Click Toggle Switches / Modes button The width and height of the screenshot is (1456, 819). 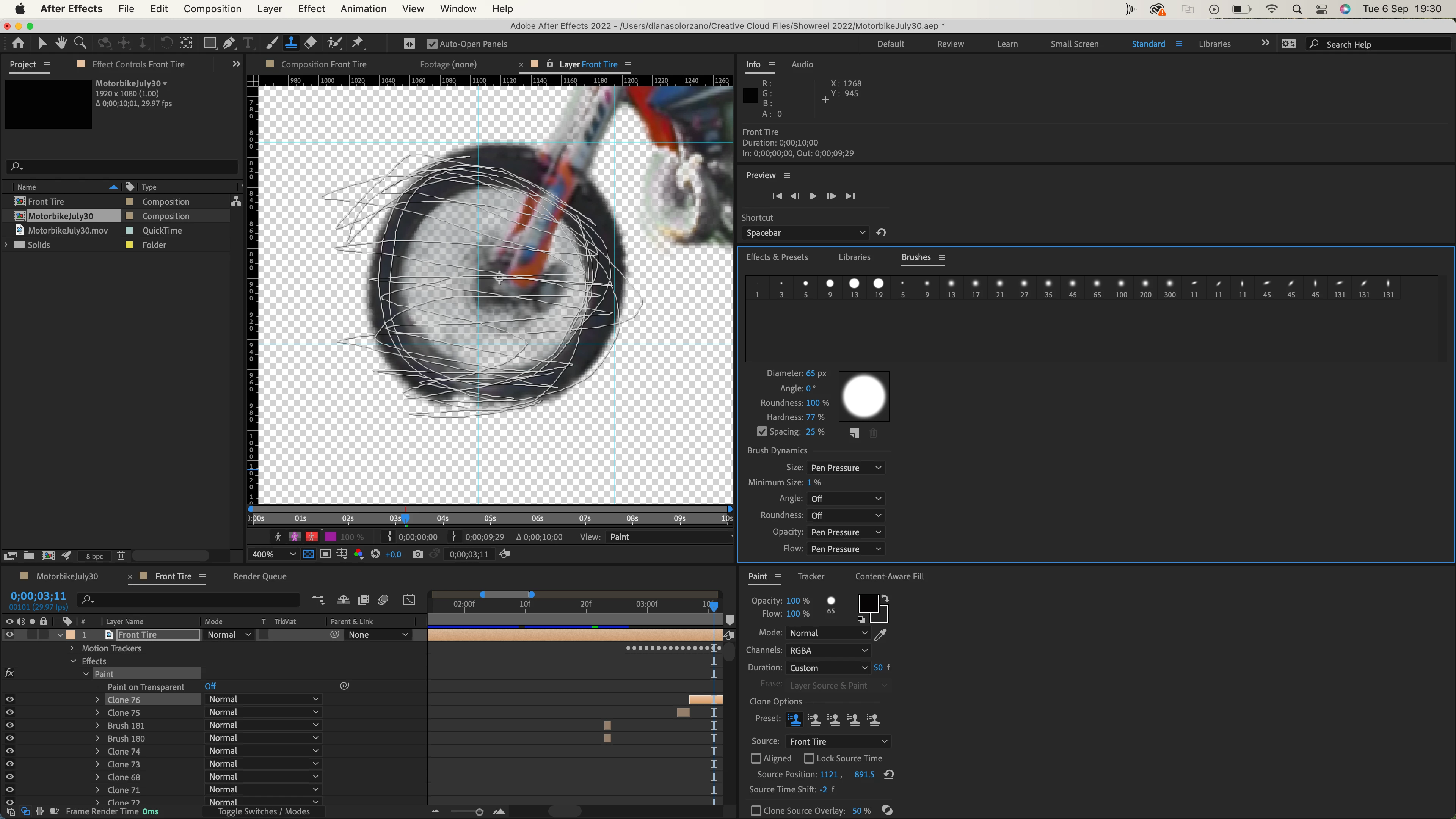click(264, 812)
